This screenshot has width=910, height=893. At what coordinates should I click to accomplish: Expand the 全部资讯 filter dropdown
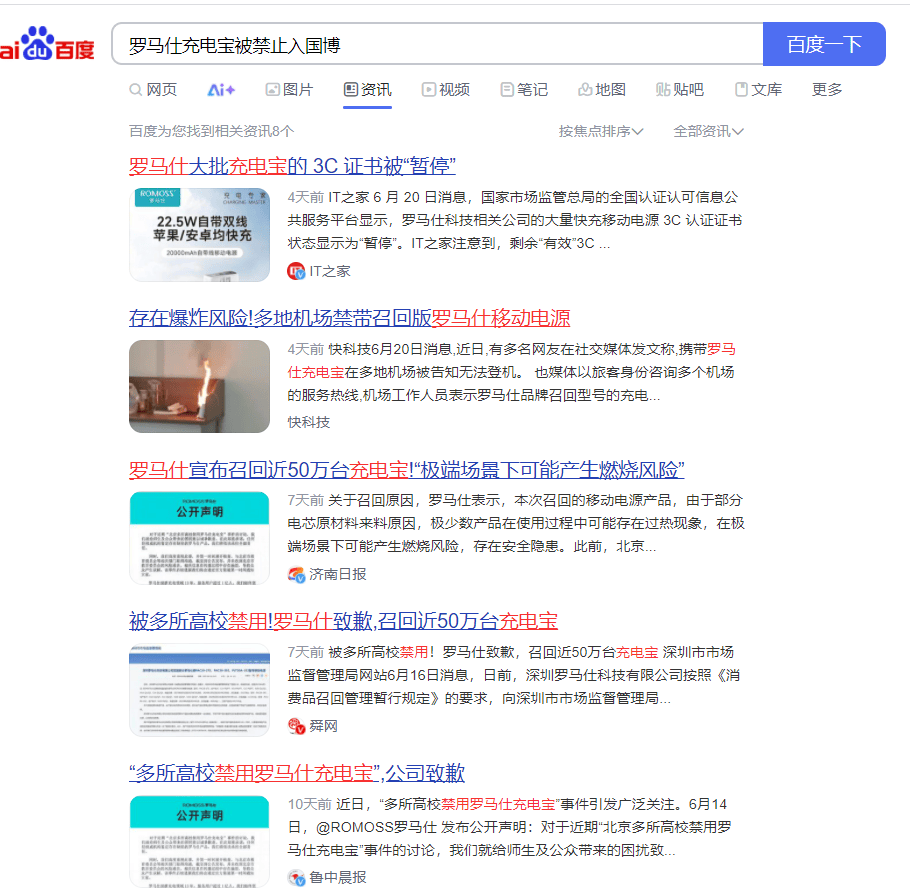click(x=708, y=132)
